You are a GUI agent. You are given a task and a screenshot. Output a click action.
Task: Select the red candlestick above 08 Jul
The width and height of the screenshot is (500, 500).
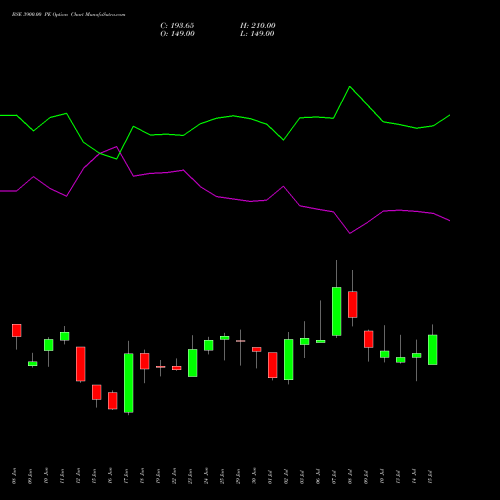click(353, 304)
